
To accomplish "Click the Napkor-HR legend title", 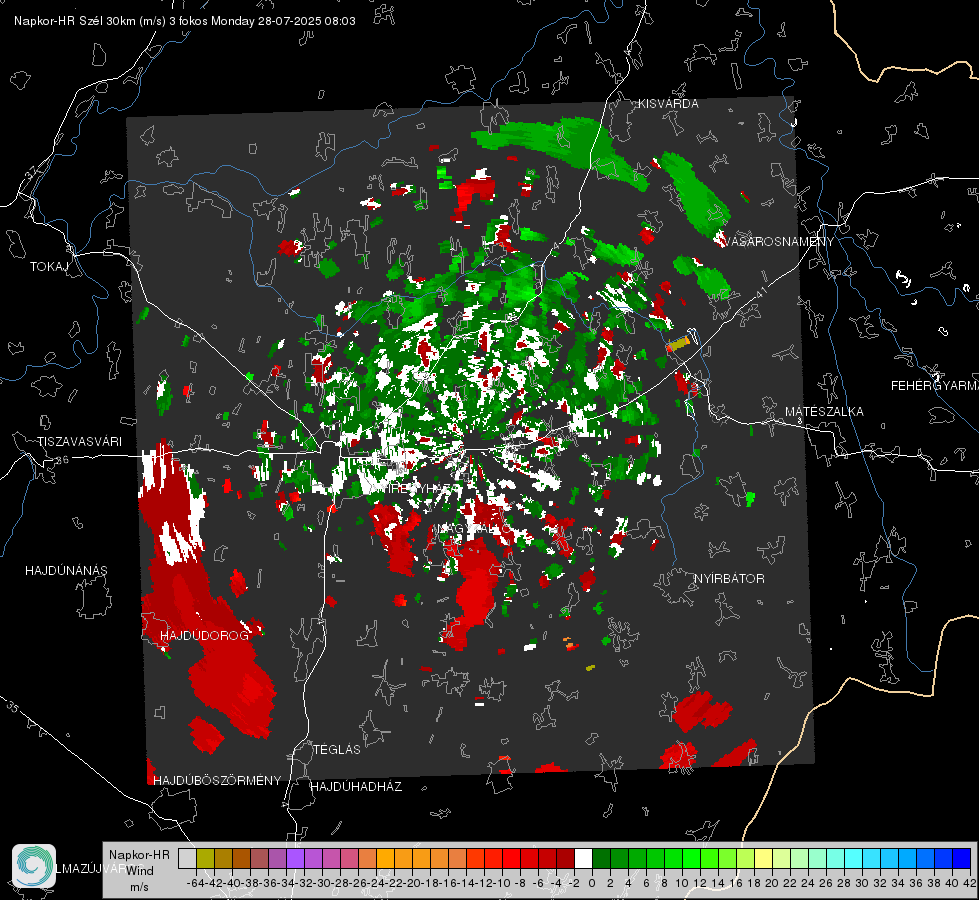I will pos(139,854).
